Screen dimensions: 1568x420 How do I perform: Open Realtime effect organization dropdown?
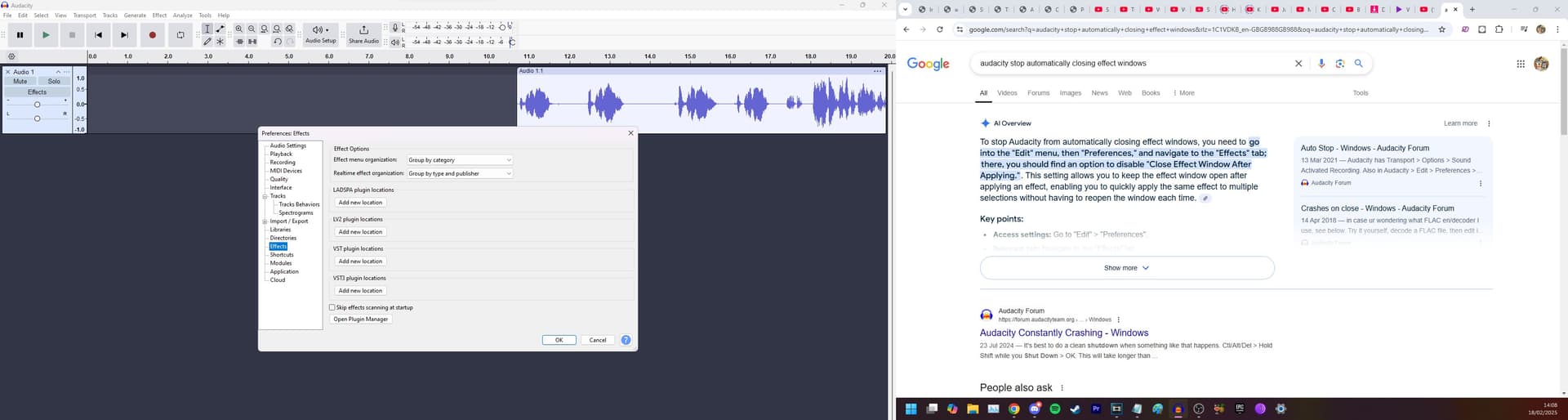(x=460, y=173)
